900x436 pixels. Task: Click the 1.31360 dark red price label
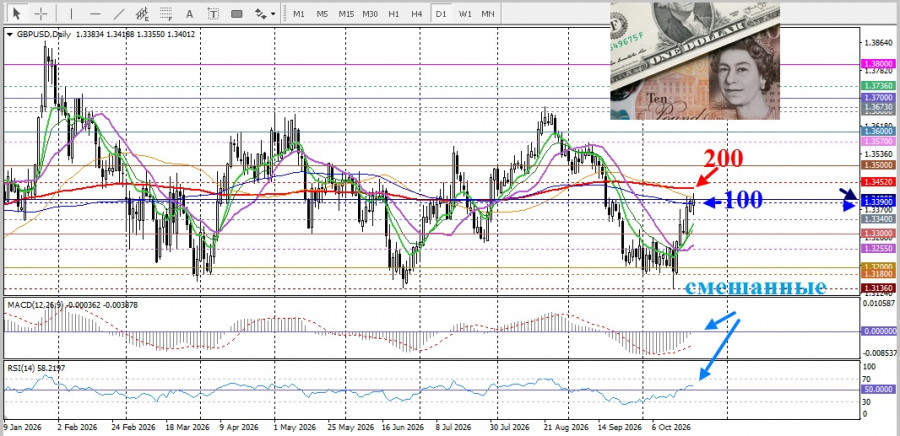tap(880, 288)
